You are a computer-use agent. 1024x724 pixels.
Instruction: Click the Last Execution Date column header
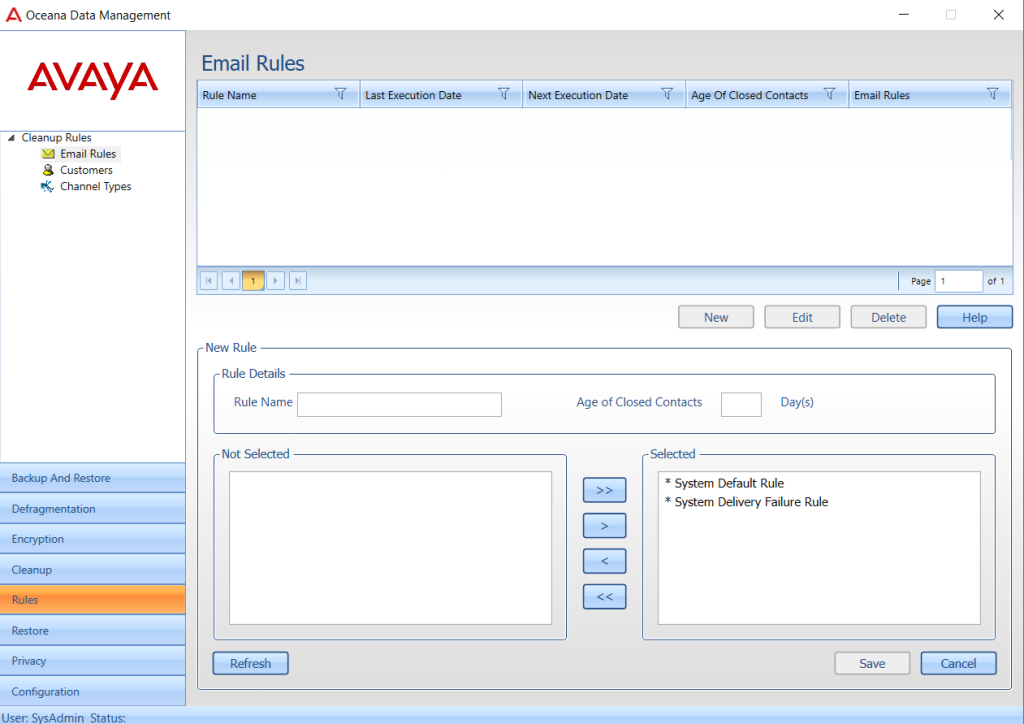tap(441, 95)
